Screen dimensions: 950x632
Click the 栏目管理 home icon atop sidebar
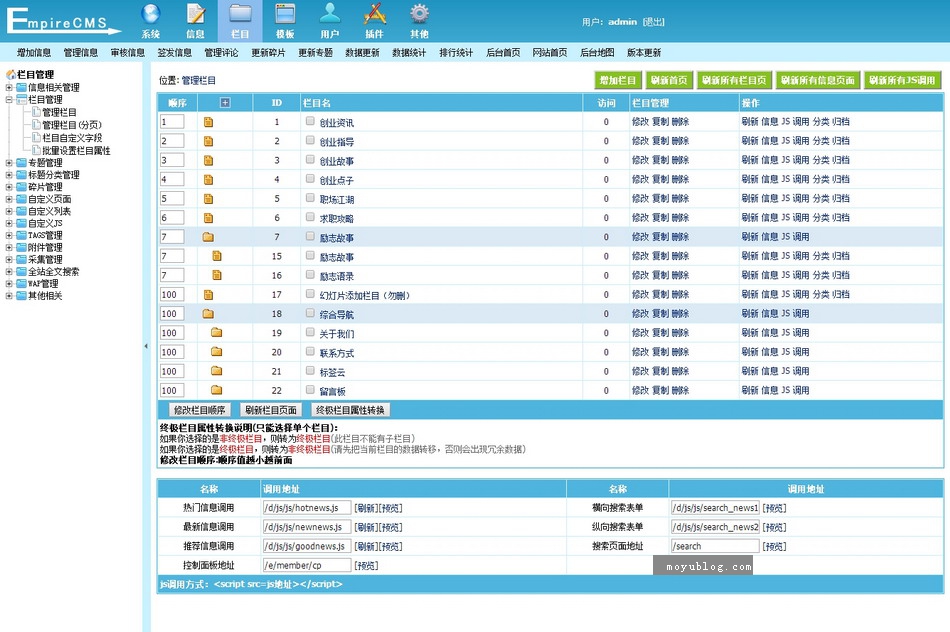(10, 75)
